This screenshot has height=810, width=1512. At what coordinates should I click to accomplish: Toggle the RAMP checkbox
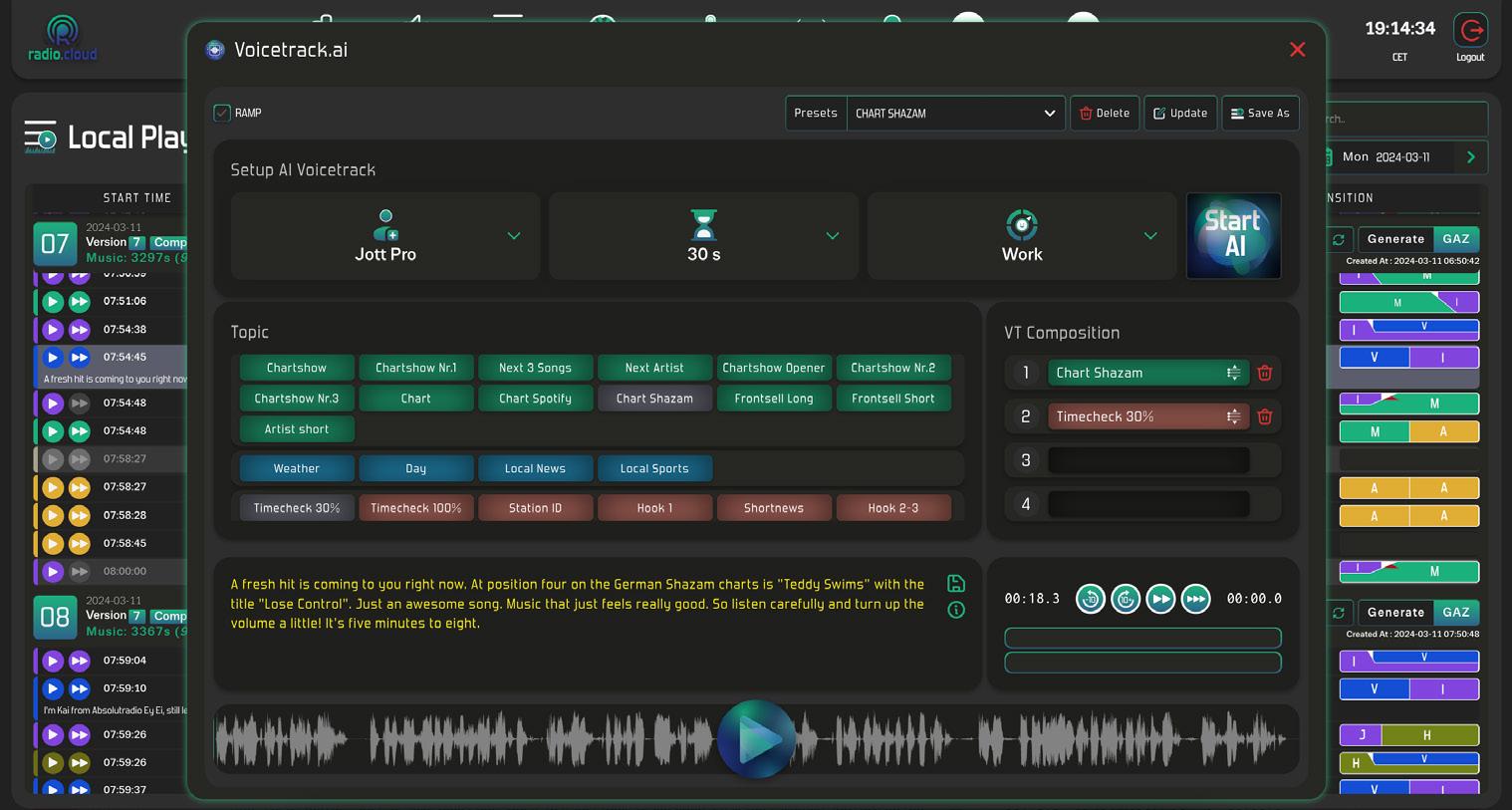coord(222,113)
